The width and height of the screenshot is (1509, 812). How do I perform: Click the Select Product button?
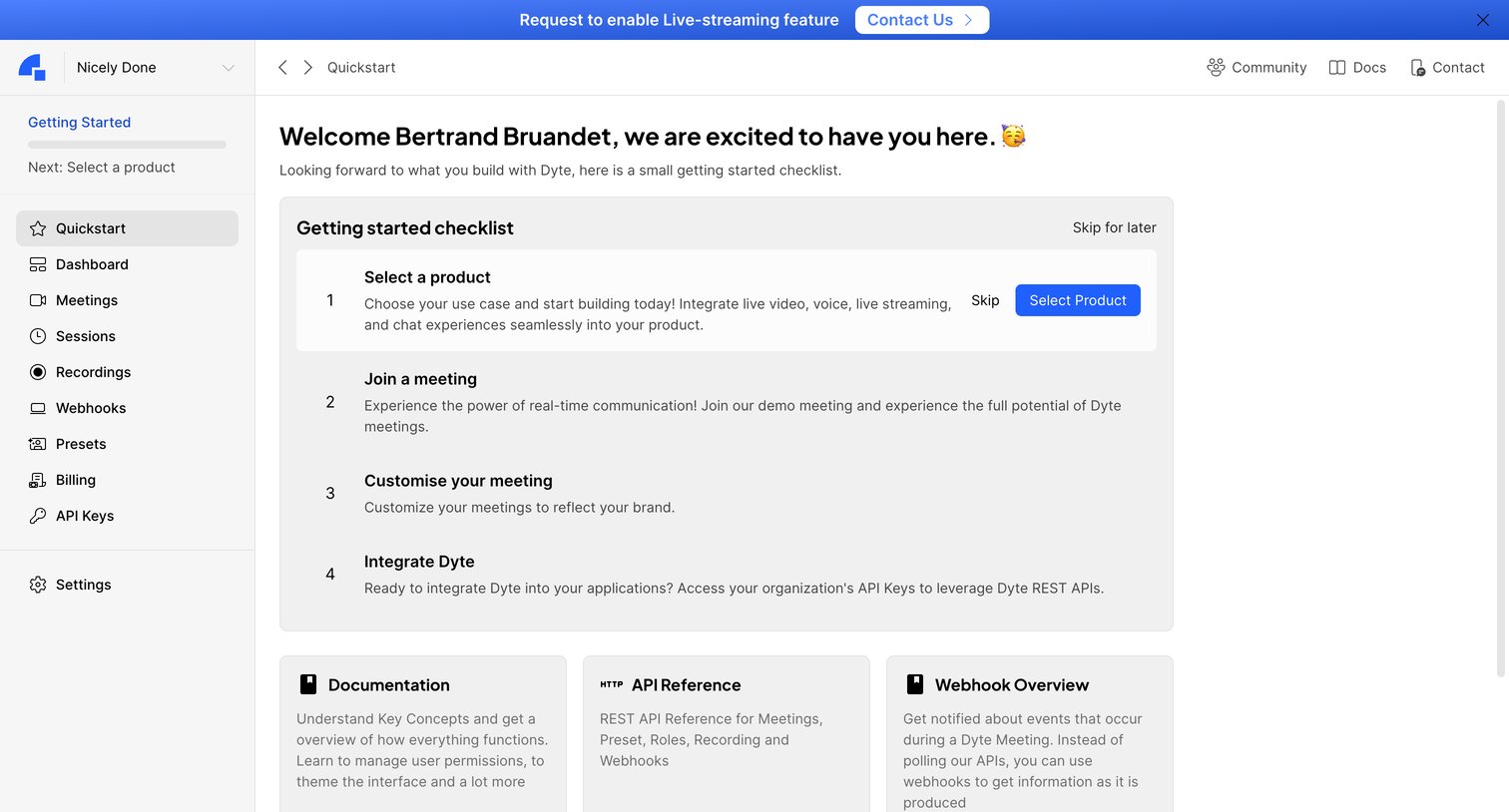click(1078, 300)
